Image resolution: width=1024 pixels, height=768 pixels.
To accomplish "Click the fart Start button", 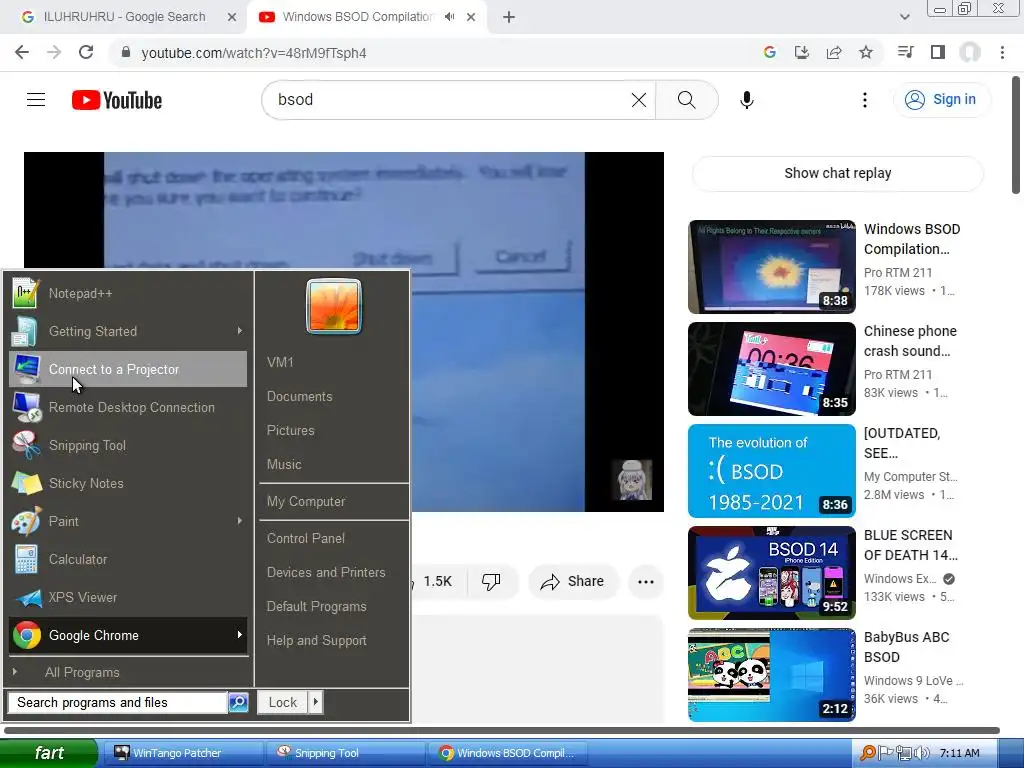I will pyautogui.click(x=49, y=753).
